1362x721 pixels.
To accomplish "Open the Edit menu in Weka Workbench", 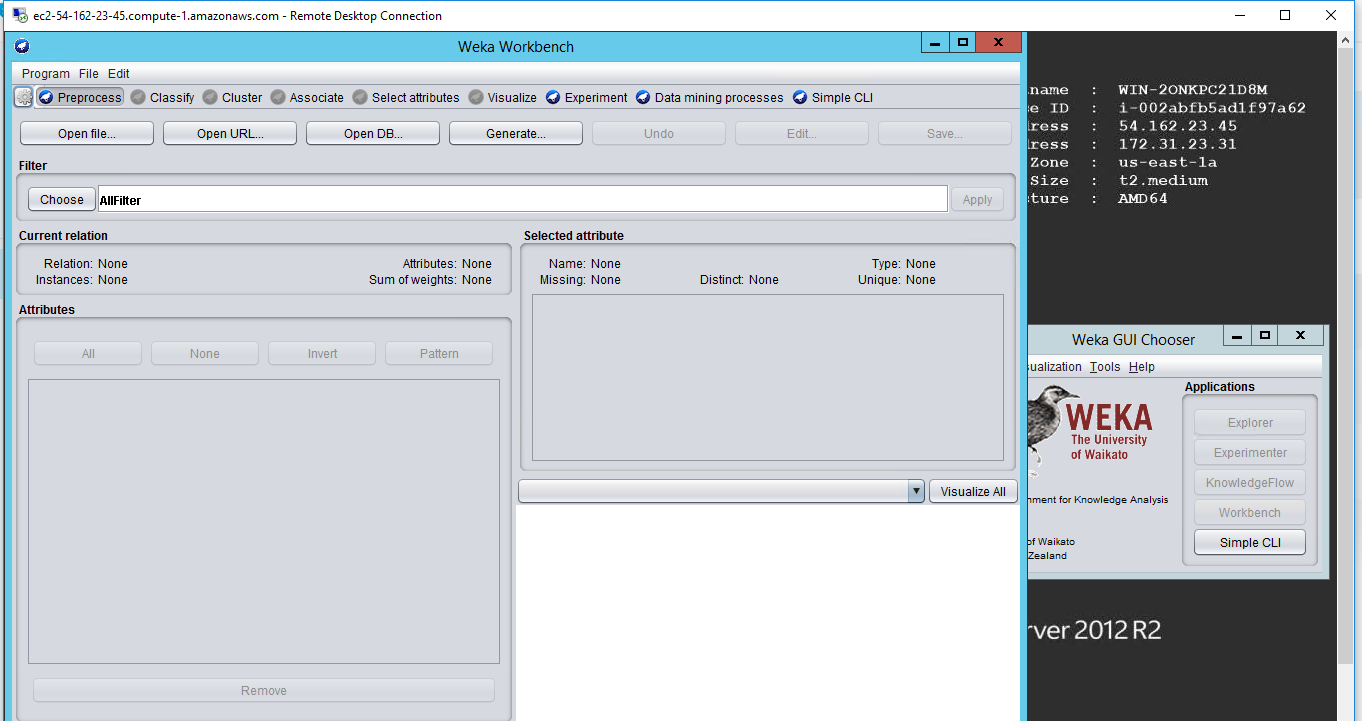I will pyautogui.click(x=119, y=73).
